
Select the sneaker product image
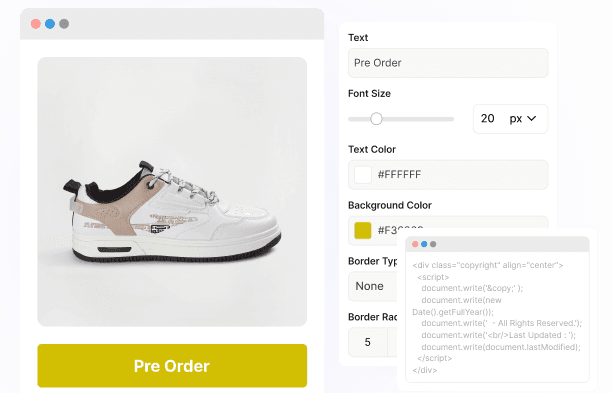pos(172,192)
